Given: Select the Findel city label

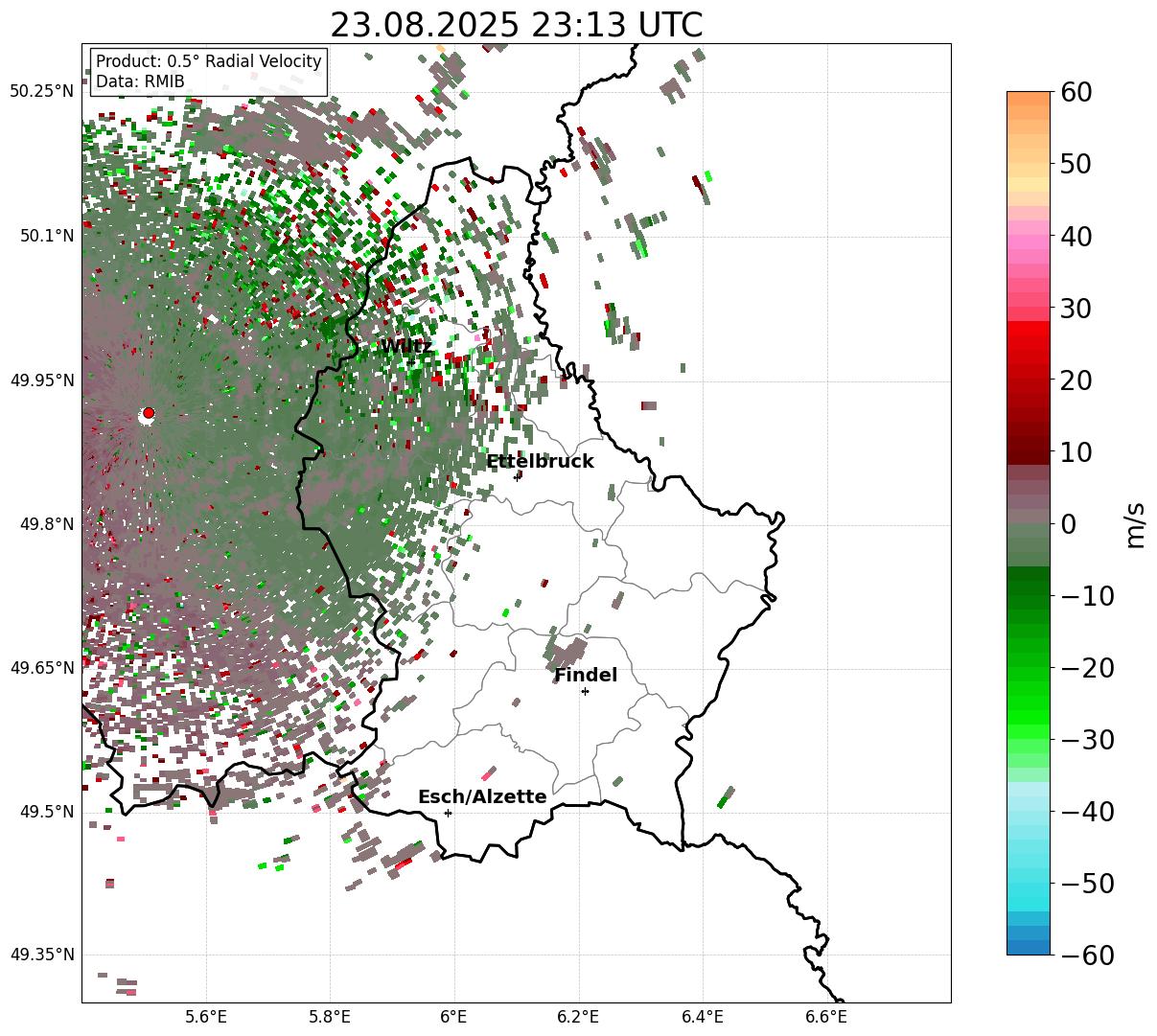Looking at the screenshot, I should [x=586, y=676].
